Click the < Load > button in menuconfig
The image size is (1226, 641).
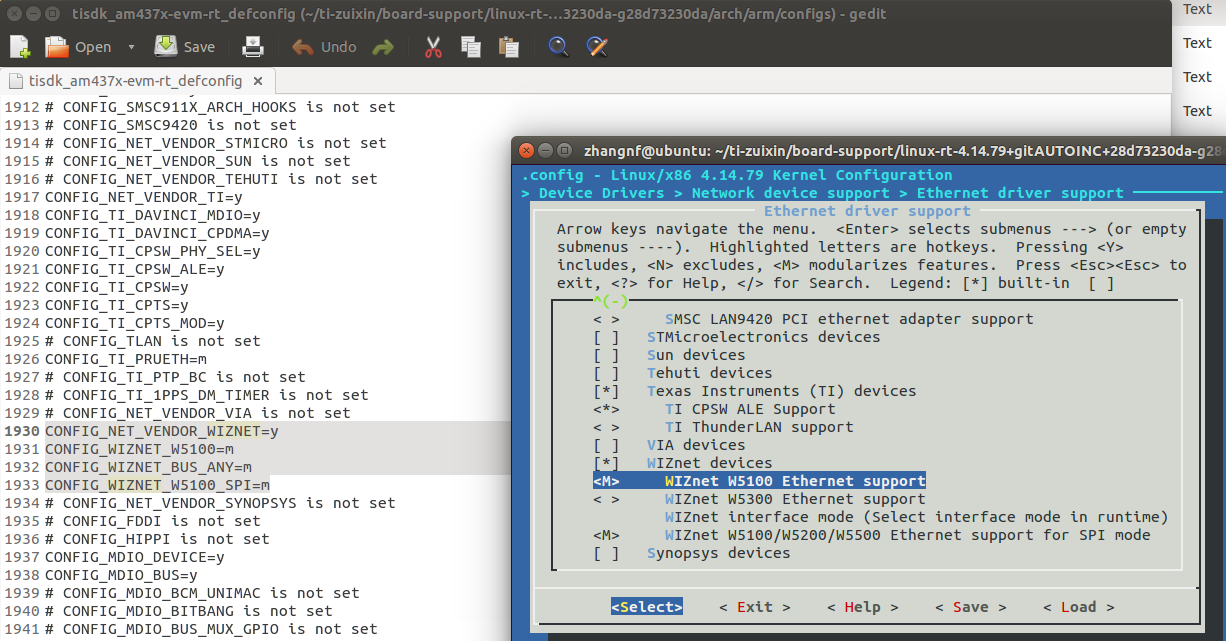point(1079,607)
